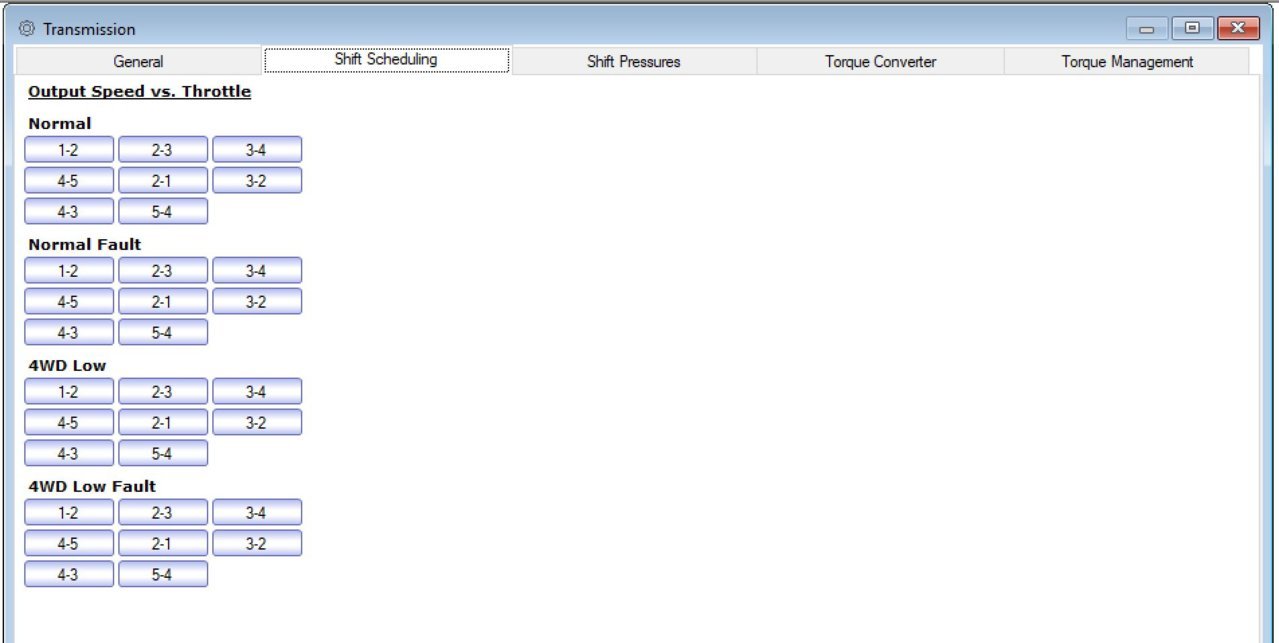Viewport: 1279px width, 643px height.
Task: Click 4-5 under Normal Fault
Action: [x=69, y=302]
